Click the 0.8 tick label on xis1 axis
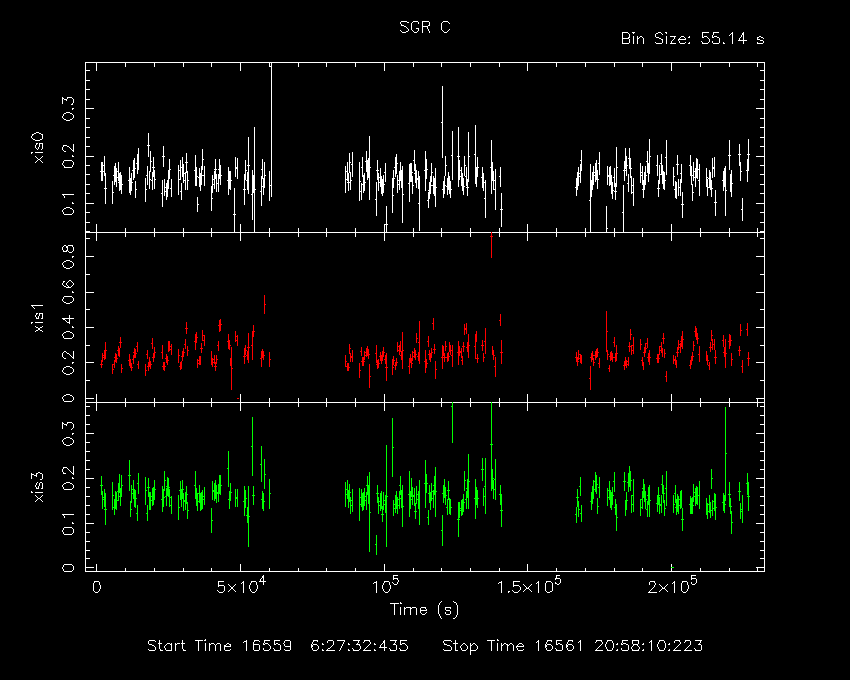 tap(69, 256)
